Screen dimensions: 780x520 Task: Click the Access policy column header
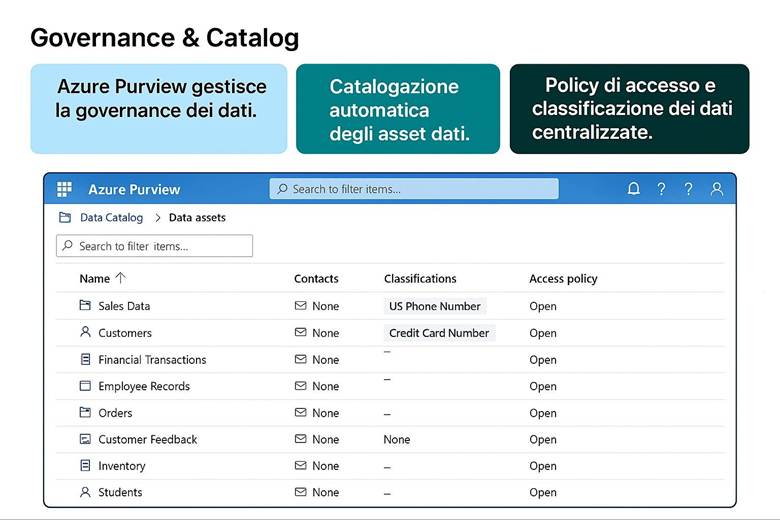pos(563,279)
